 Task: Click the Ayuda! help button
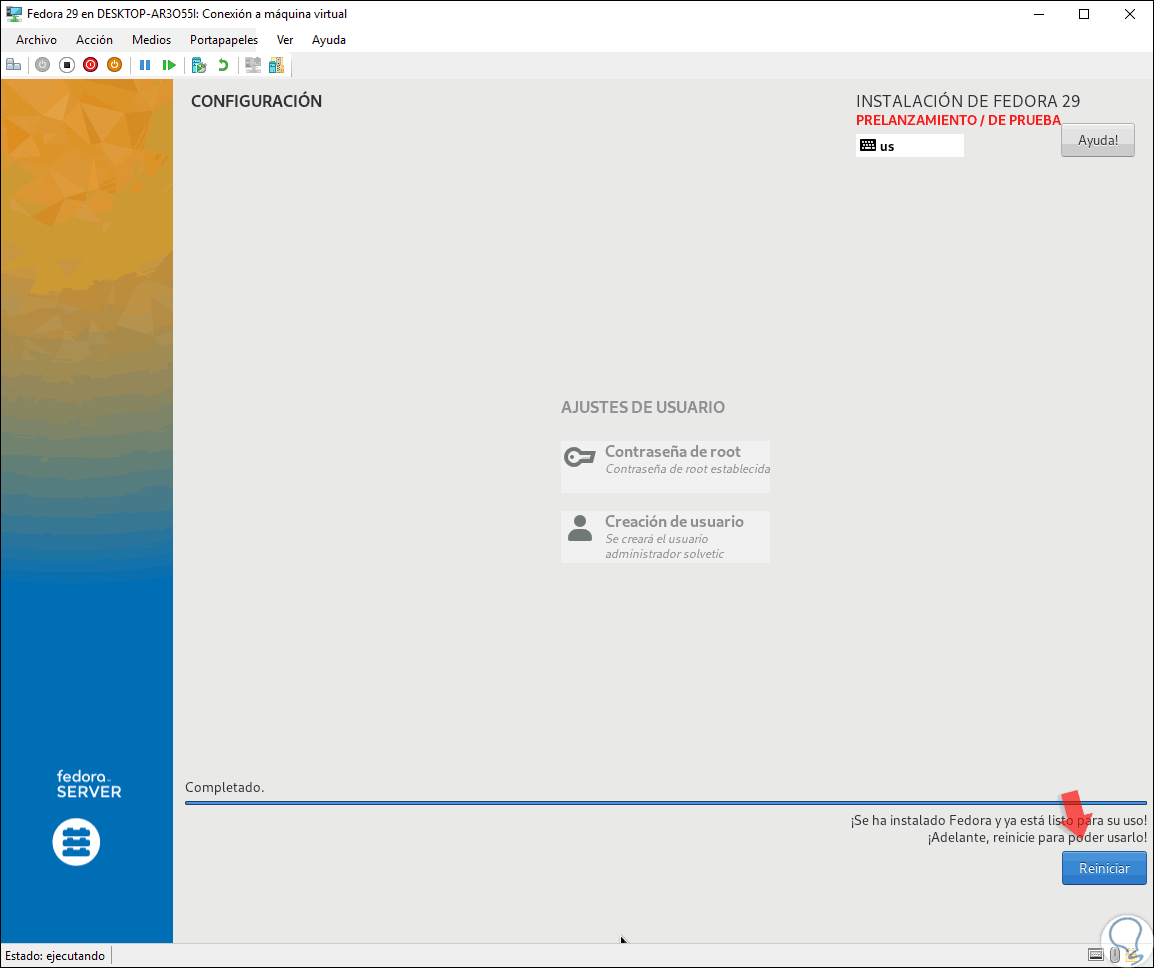pyautogui.click(x=1097, y=140)
